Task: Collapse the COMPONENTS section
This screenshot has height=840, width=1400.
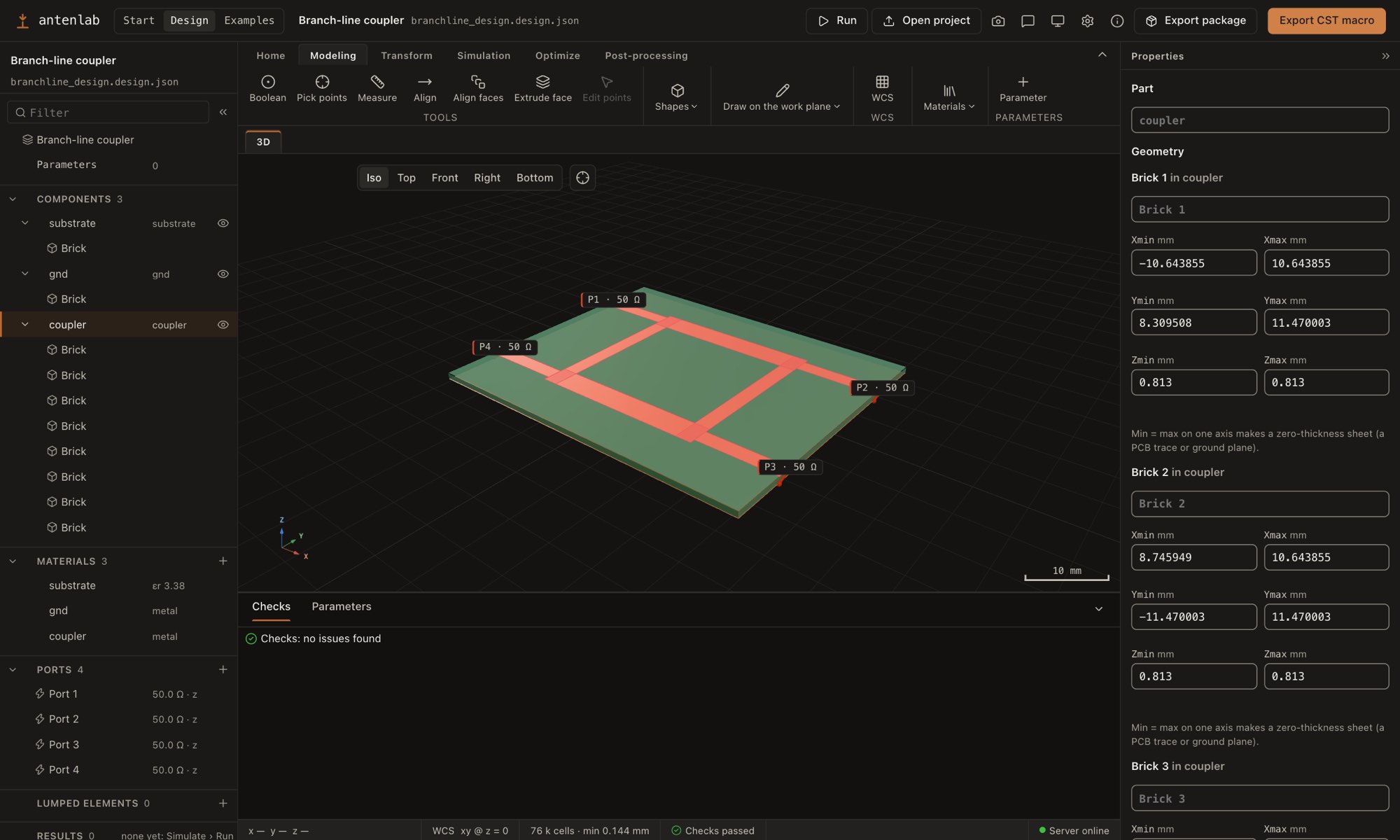Action: point(13,199)
